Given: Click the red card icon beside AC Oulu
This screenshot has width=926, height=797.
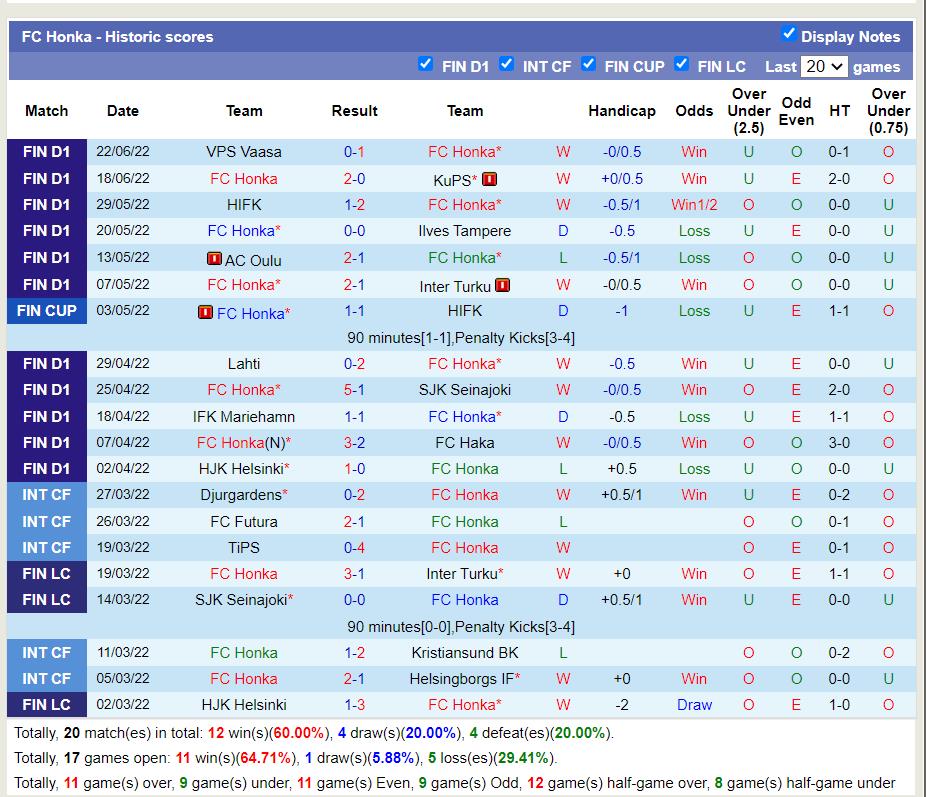Looking at the screenshot, I should [214, 259].
